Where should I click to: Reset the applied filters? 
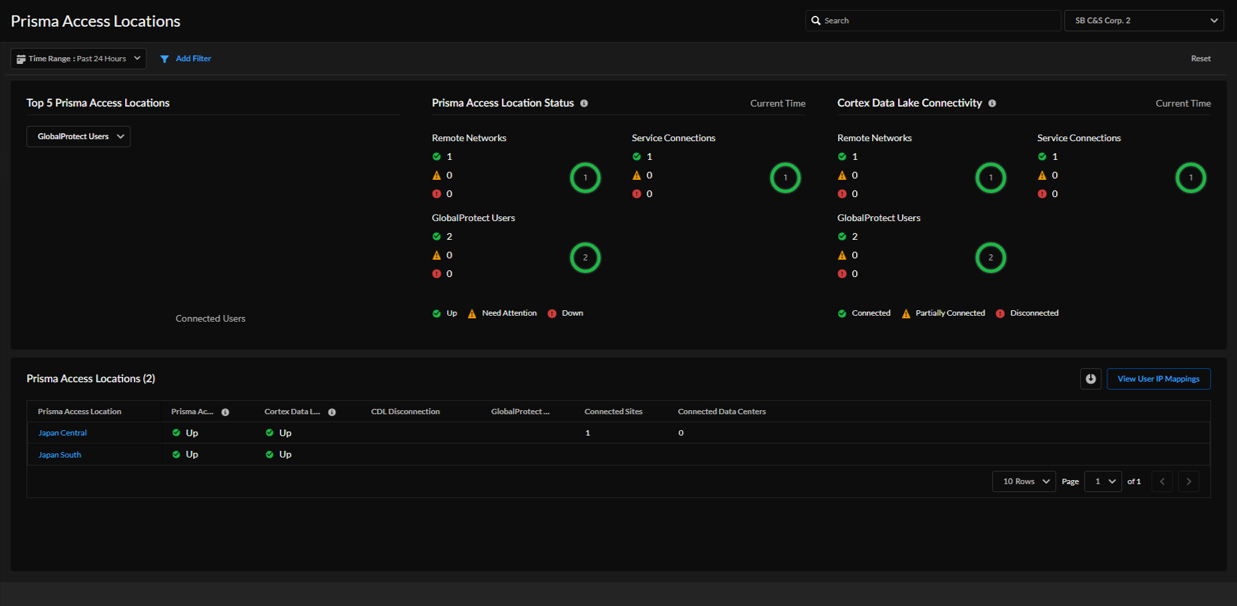pos(1201,59)
